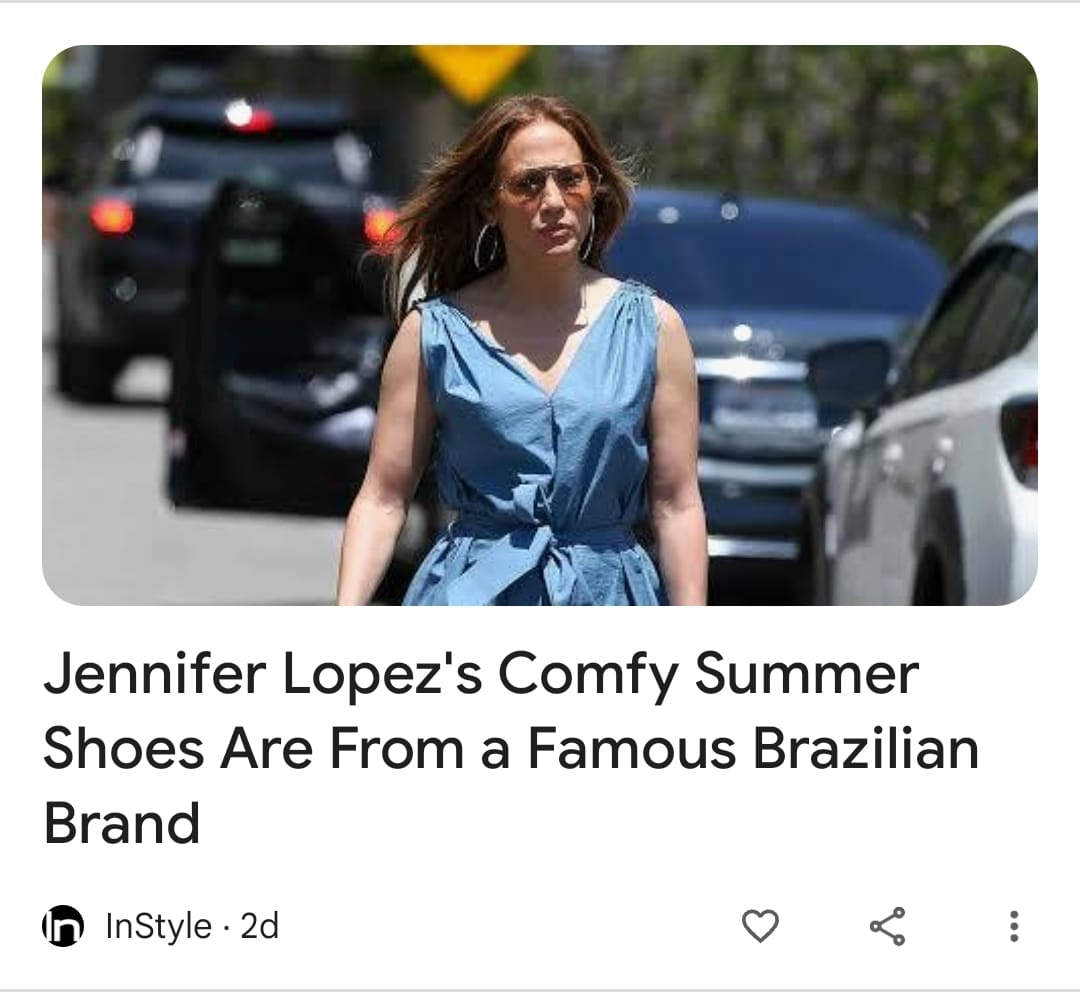Tap the vertical ellipsis at card's corner
Viewport: 1080px width, 993px height.
1013,926
